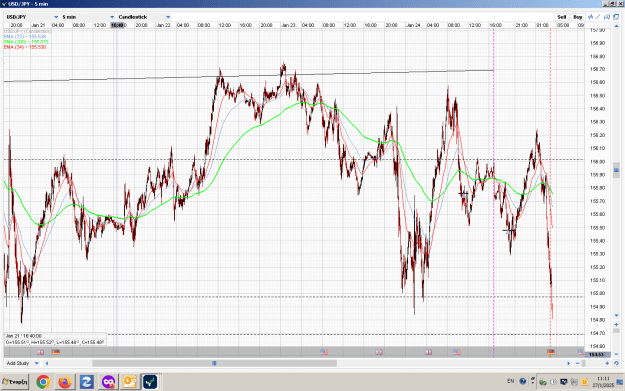Open the chart studies zigzag icon beside the Buy button
Viewport: 625px width, 391px height.
[x=590, y=17]
